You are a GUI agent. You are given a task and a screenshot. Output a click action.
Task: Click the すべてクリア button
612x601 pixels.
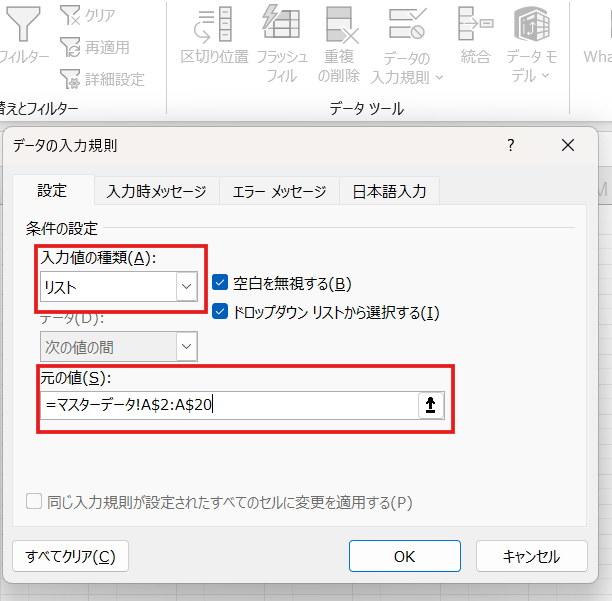coord(70,556)
